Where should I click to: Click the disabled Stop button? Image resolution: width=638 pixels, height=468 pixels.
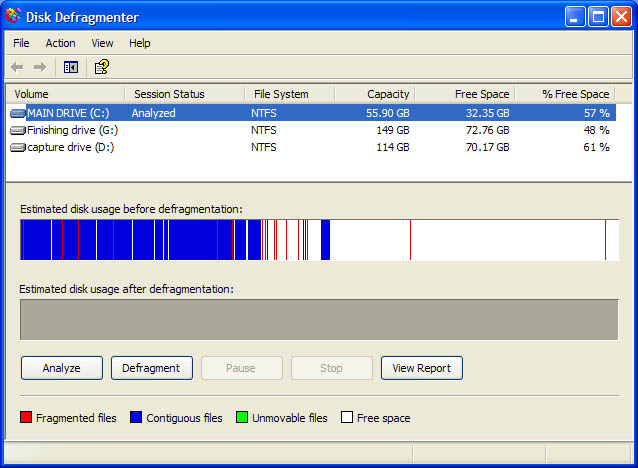click(x=332, y=368)
